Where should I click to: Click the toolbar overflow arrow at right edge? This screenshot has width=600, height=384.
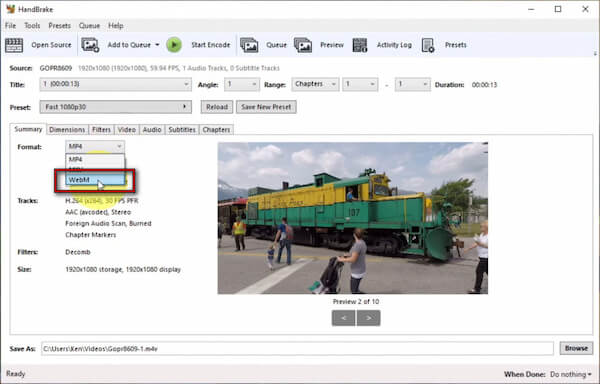tap(595, 54)
